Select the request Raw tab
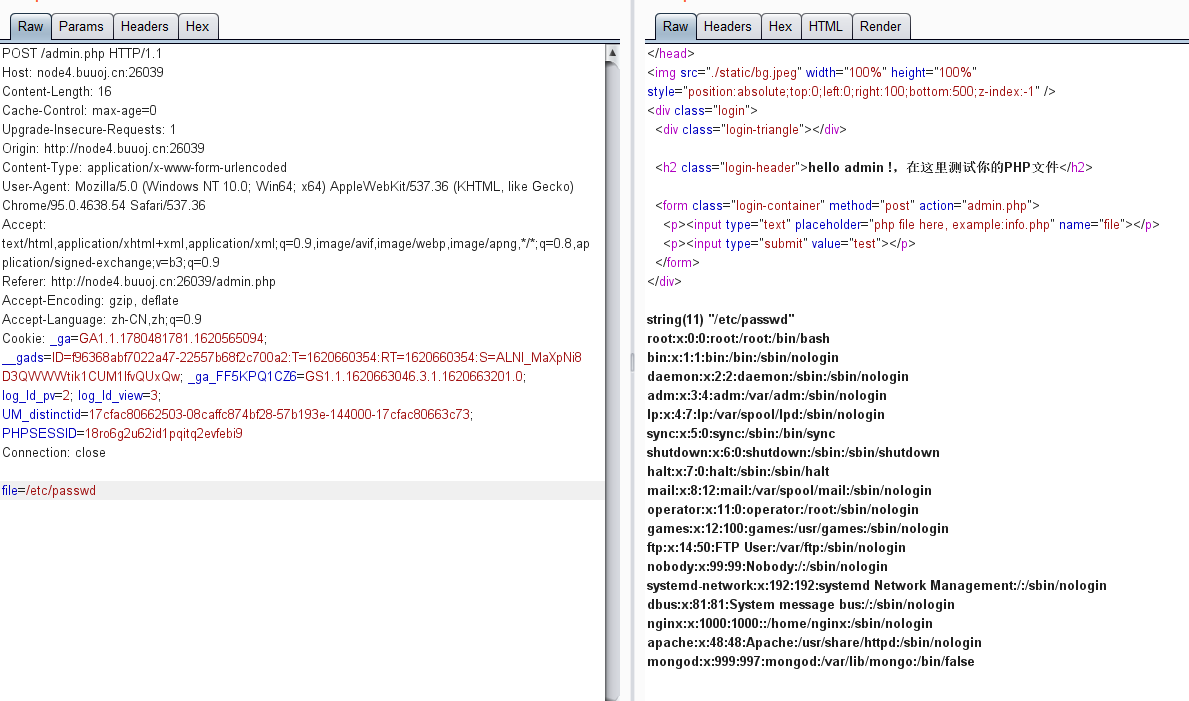Screen dimensions: 1189x701 tap(30, 27)
